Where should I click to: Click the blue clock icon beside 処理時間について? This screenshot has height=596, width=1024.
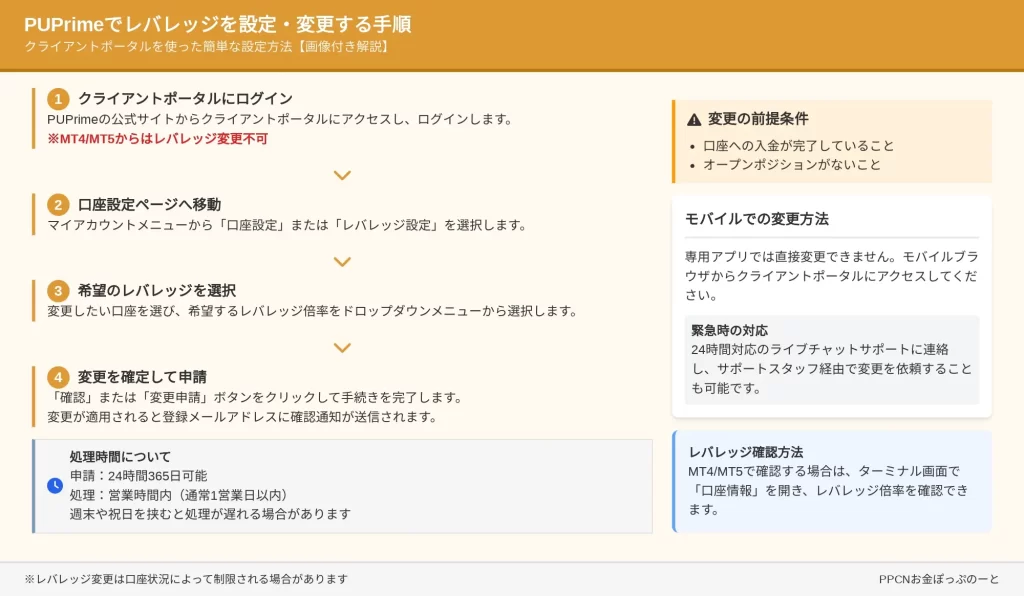55,485
